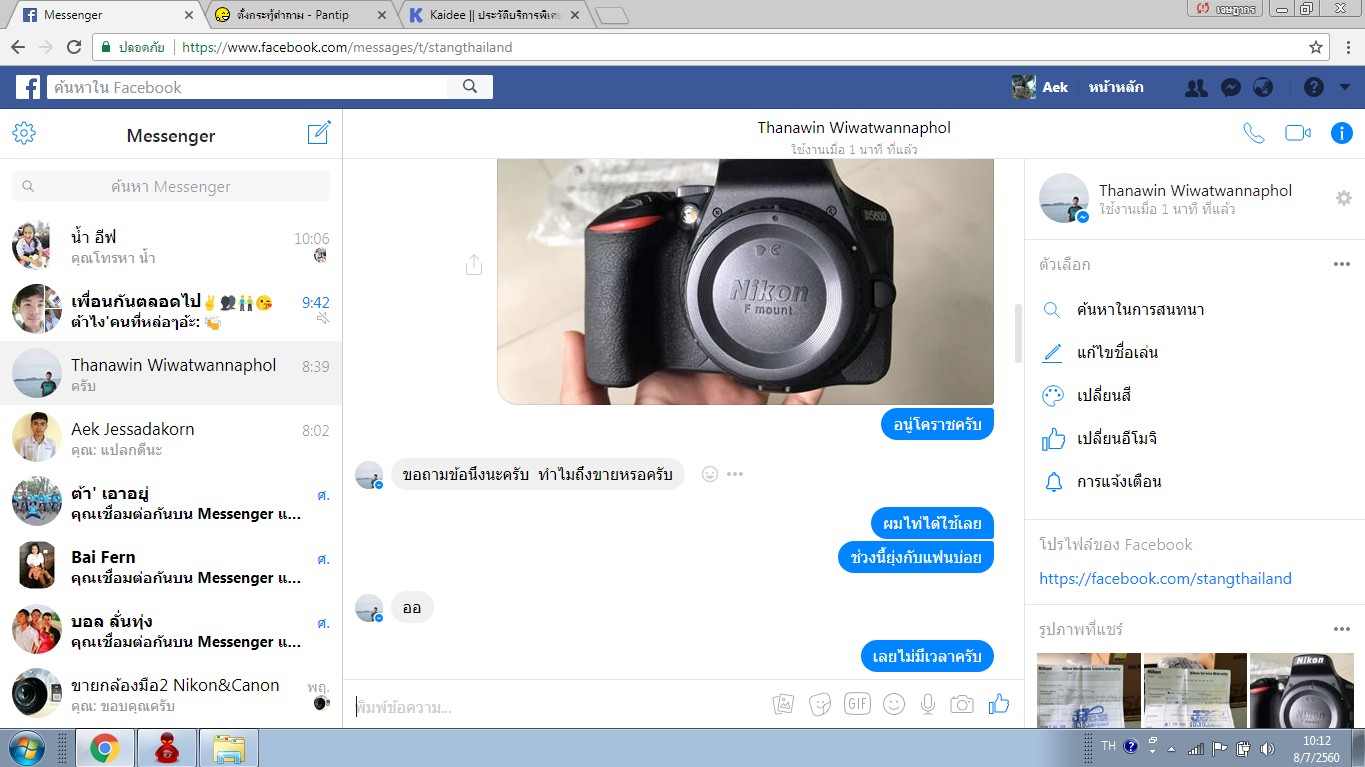This screenshot has width=1365, height=767.
Task: Select the Thanawin Wiwatwannaphol conversation
Action: click(171, 373)
